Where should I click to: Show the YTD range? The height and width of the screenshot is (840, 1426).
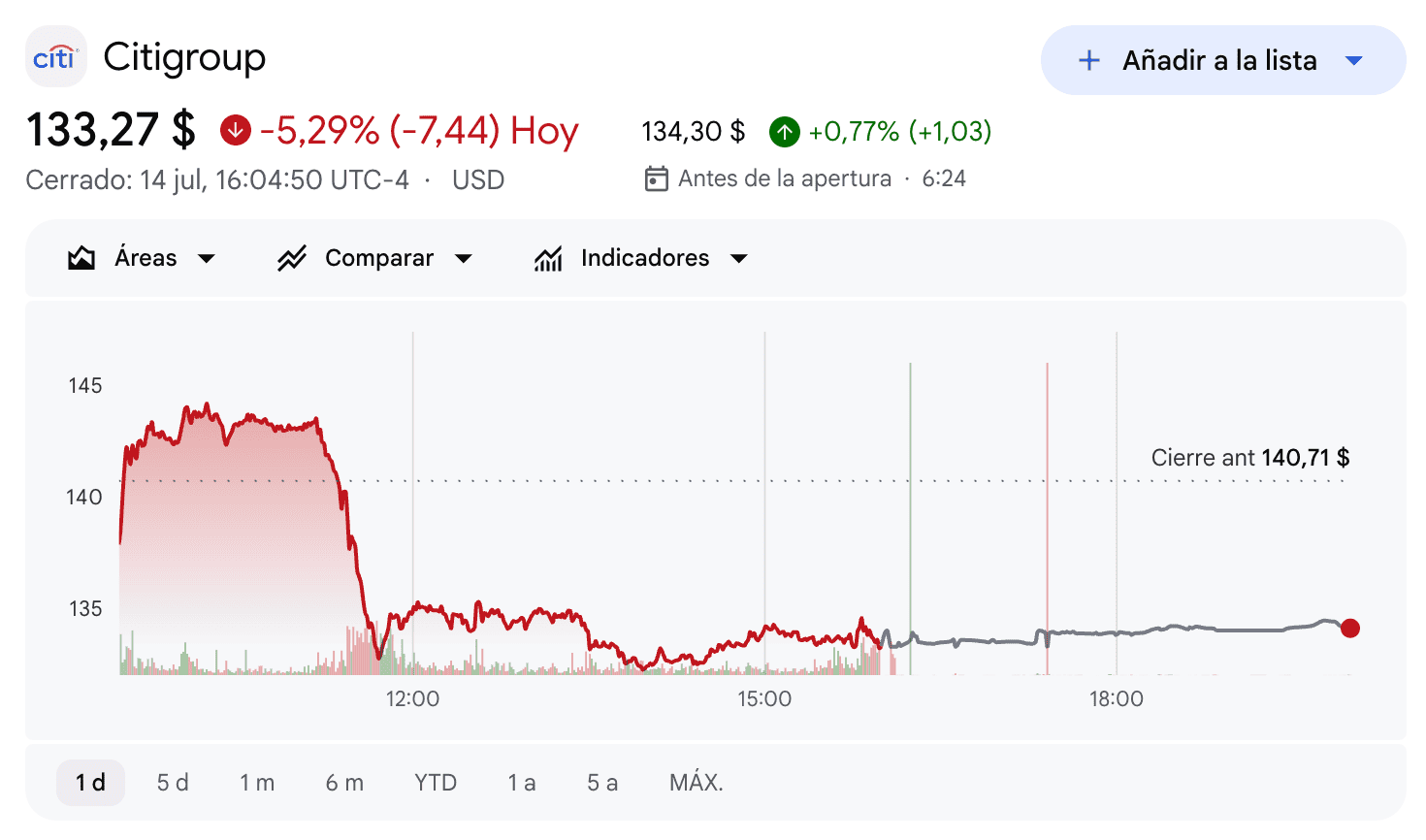436,783
